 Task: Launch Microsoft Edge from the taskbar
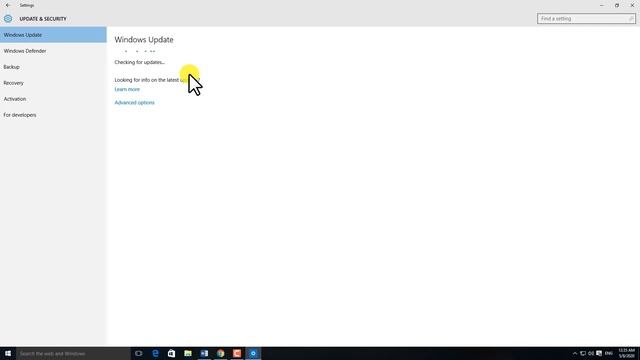click(155, 353)
